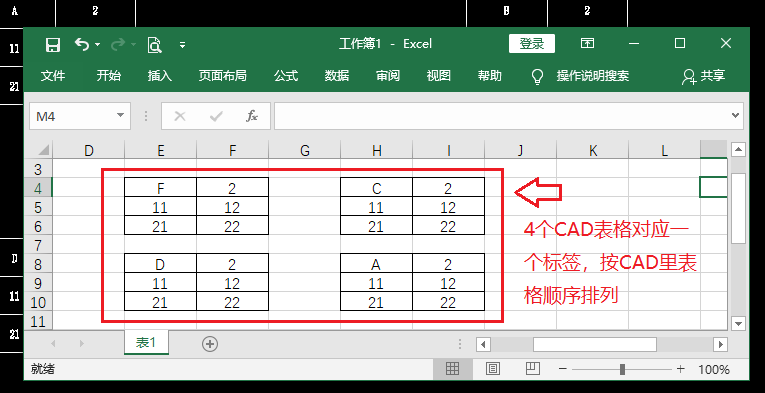Click the vertical scrollbar up arrow
This screenshot has height=393, width=765.
tap(739, 149)
